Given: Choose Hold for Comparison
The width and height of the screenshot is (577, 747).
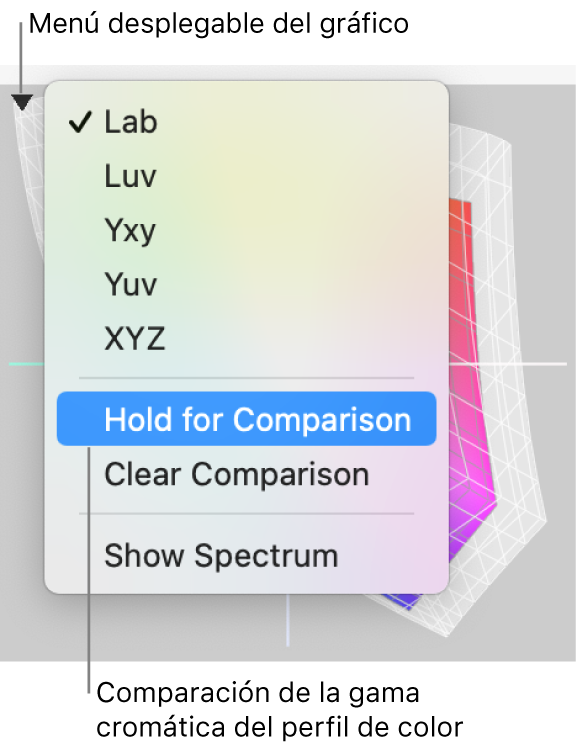Looking at the screenshot, I should 246,419.
